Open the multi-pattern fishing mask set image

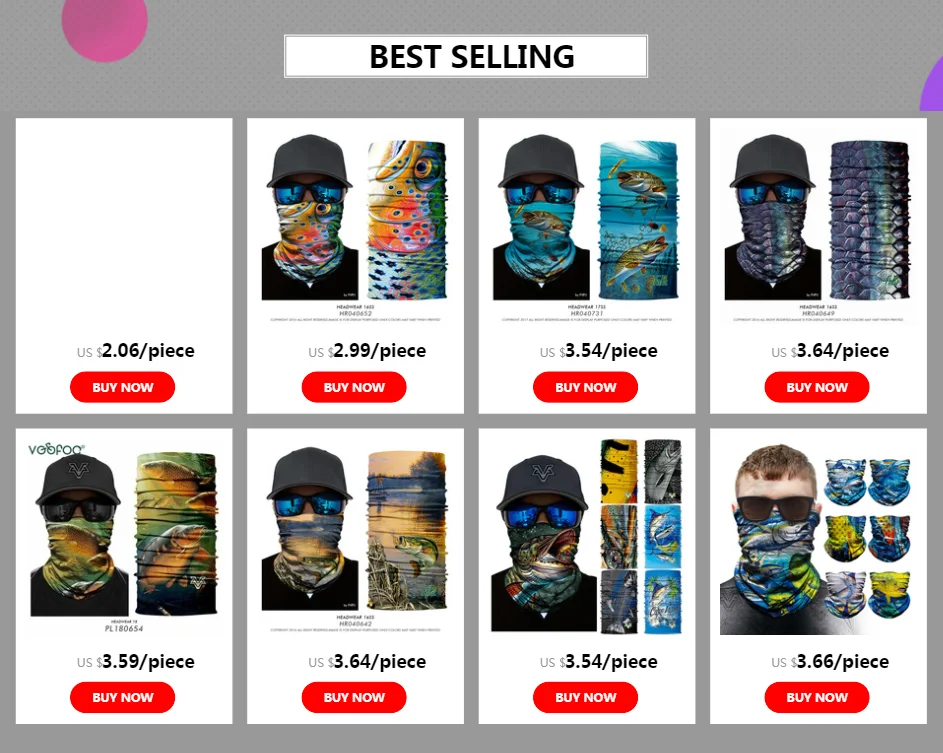[x=586, y=535]
